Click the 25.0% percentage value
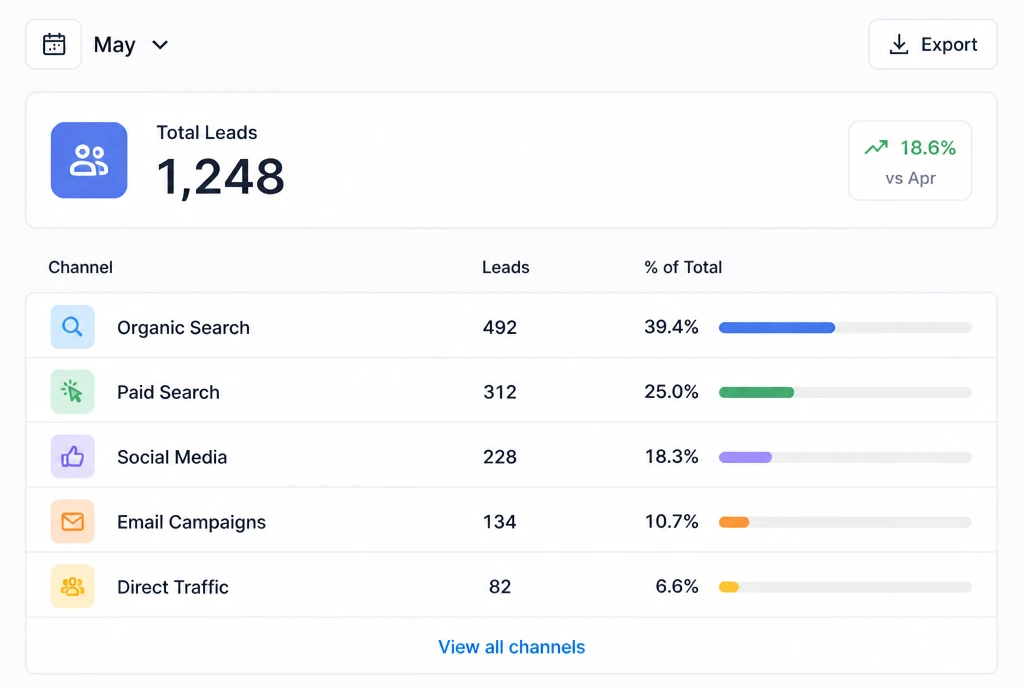 671,392
